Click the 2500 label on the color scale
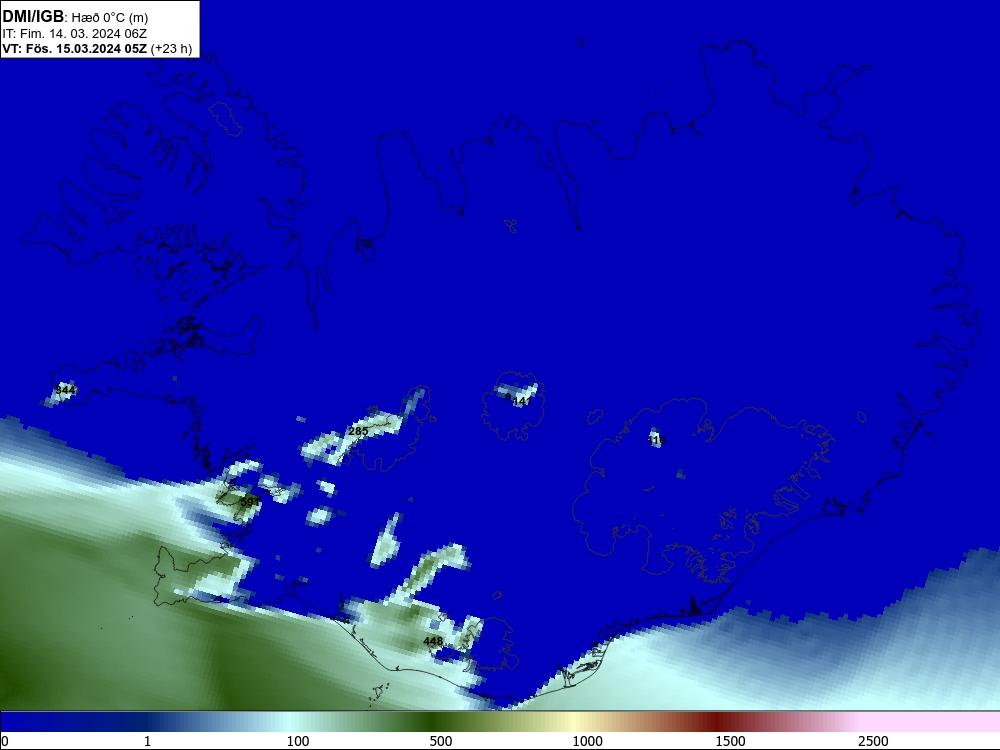The image size is (1000, 750). pos(873,741)
